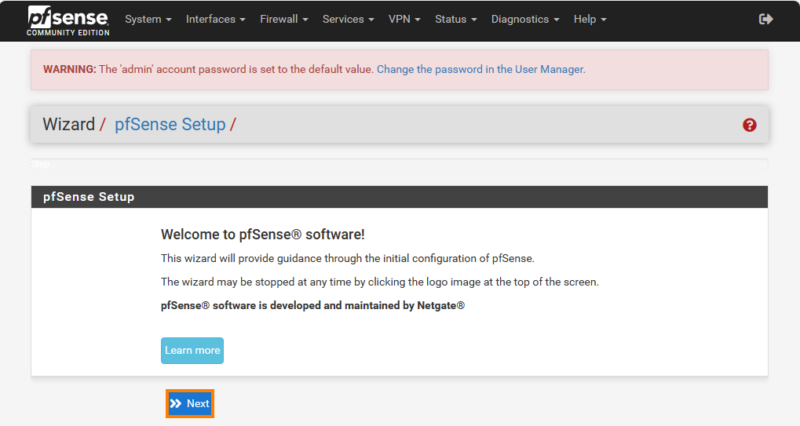Viewport: 800px width, 426px height.
Task: Click Next to continue the wizard
Action: click(190, 403)
